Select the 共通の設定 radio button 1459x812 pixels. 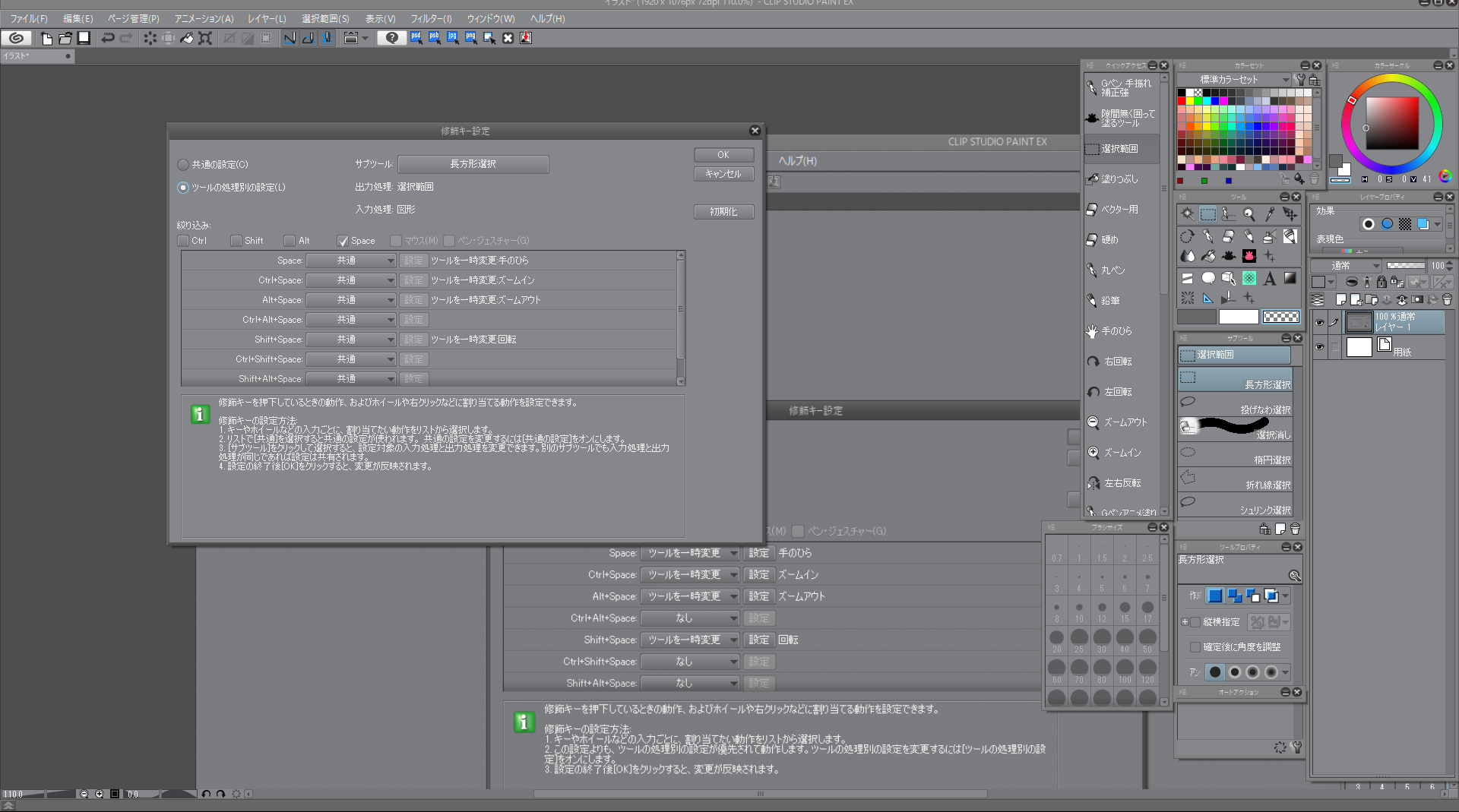click(183, 165)
